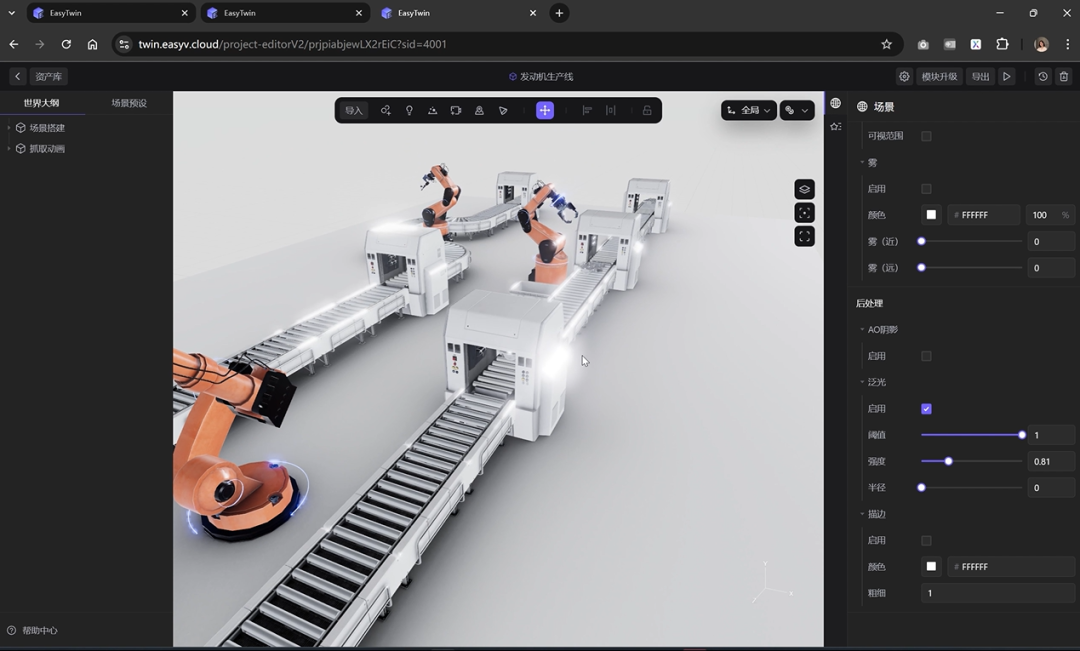Click the 泛光 强度 slider handle

[x=948, y=462]
